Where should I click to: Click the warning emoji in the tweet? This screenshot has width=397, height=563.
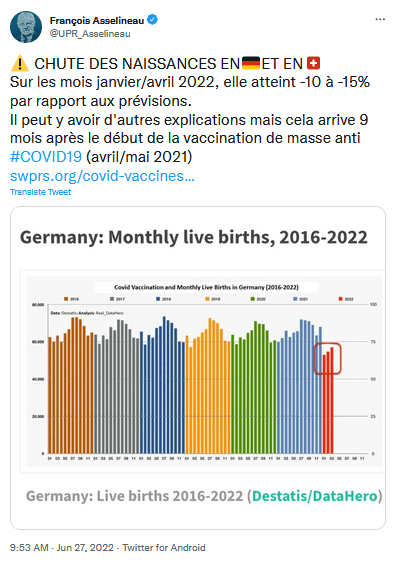tap(20, 64)
